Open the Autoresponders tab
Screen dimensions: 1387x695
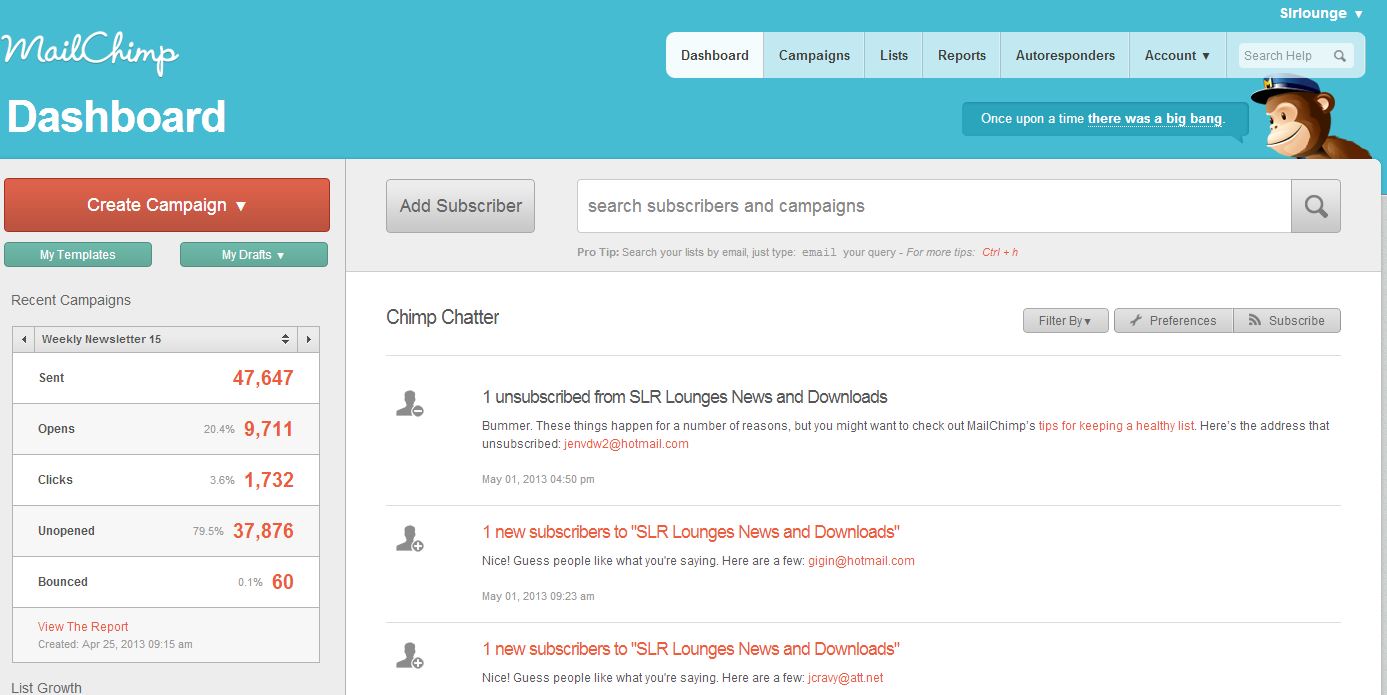pyautogui.click(x=1065, y=56)
